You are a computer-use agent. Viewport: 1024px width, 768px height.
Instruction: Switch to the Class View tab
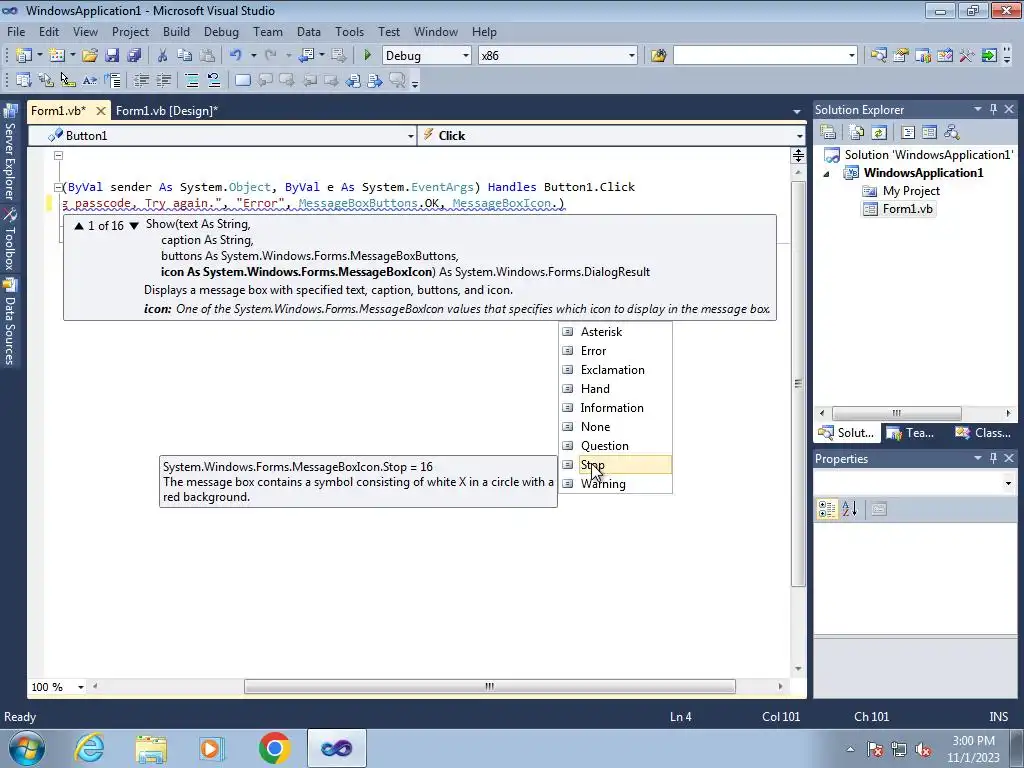click(x=984, y=432)
